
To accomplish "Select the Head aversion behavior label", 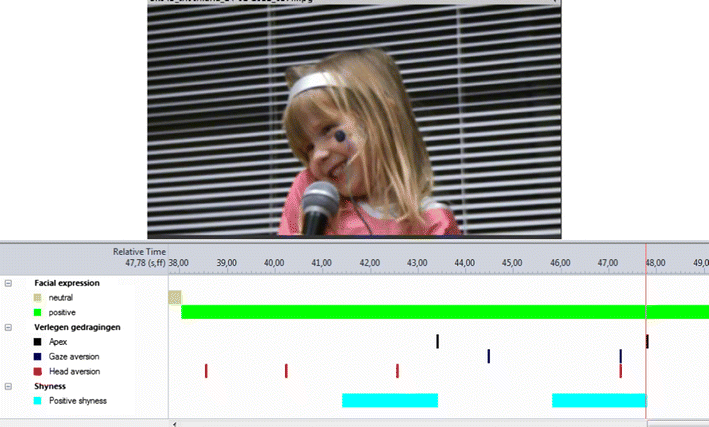I will click(75, 371).
